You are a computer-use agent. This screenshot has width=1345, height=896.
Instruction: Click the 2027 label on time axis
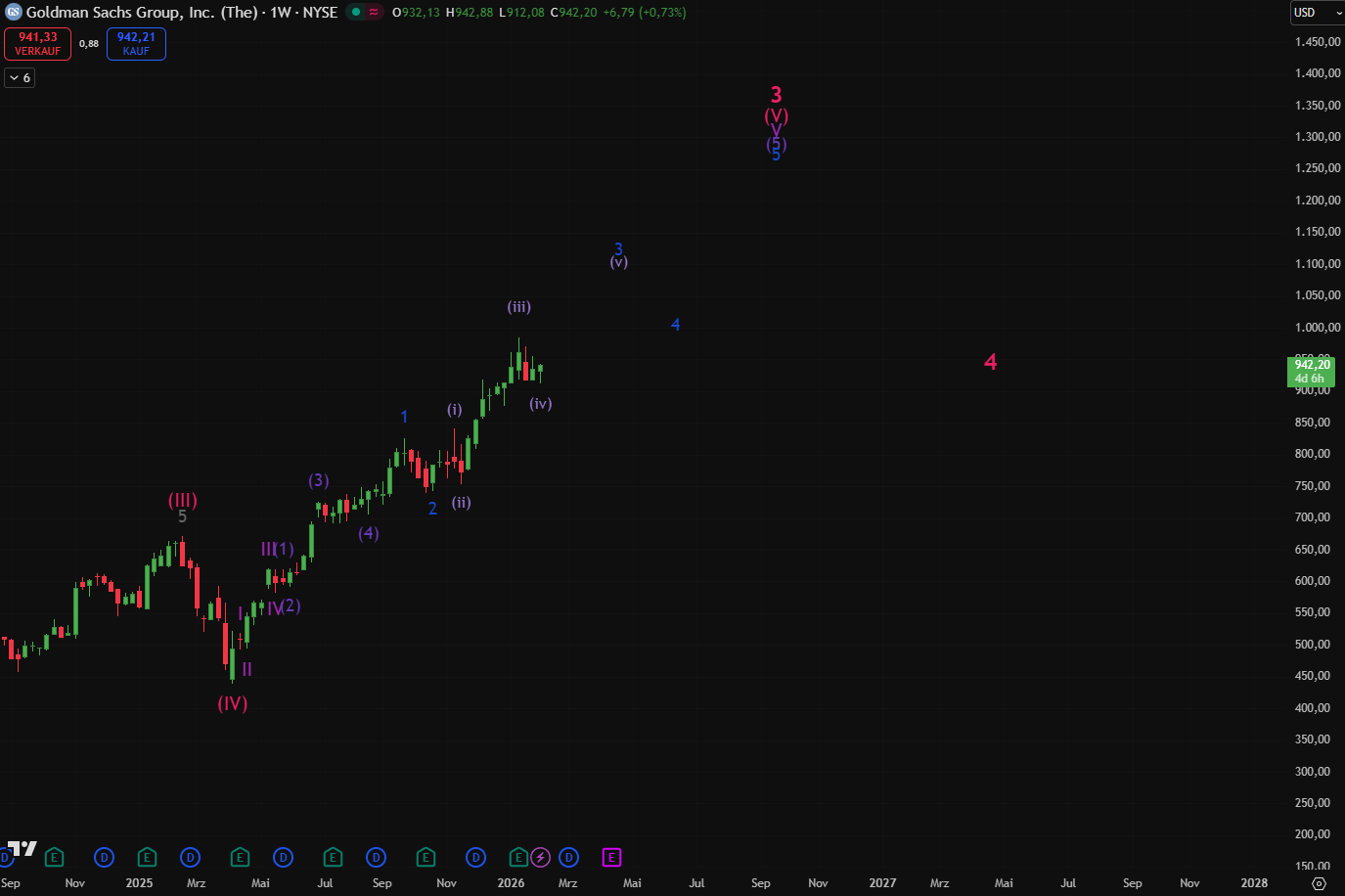(x=882, y=883)
